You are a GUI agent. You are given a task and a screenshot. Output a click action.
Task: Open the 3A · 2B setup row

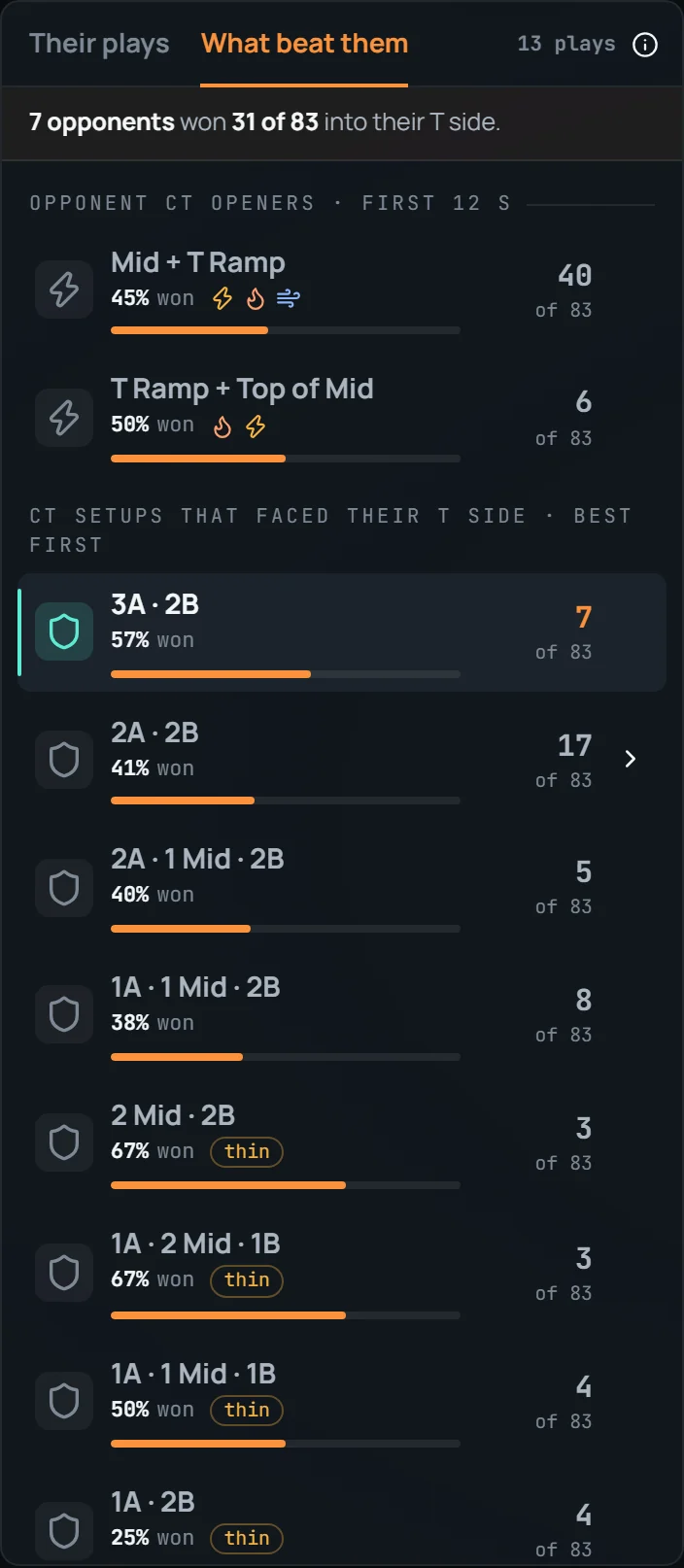(342, 632)
